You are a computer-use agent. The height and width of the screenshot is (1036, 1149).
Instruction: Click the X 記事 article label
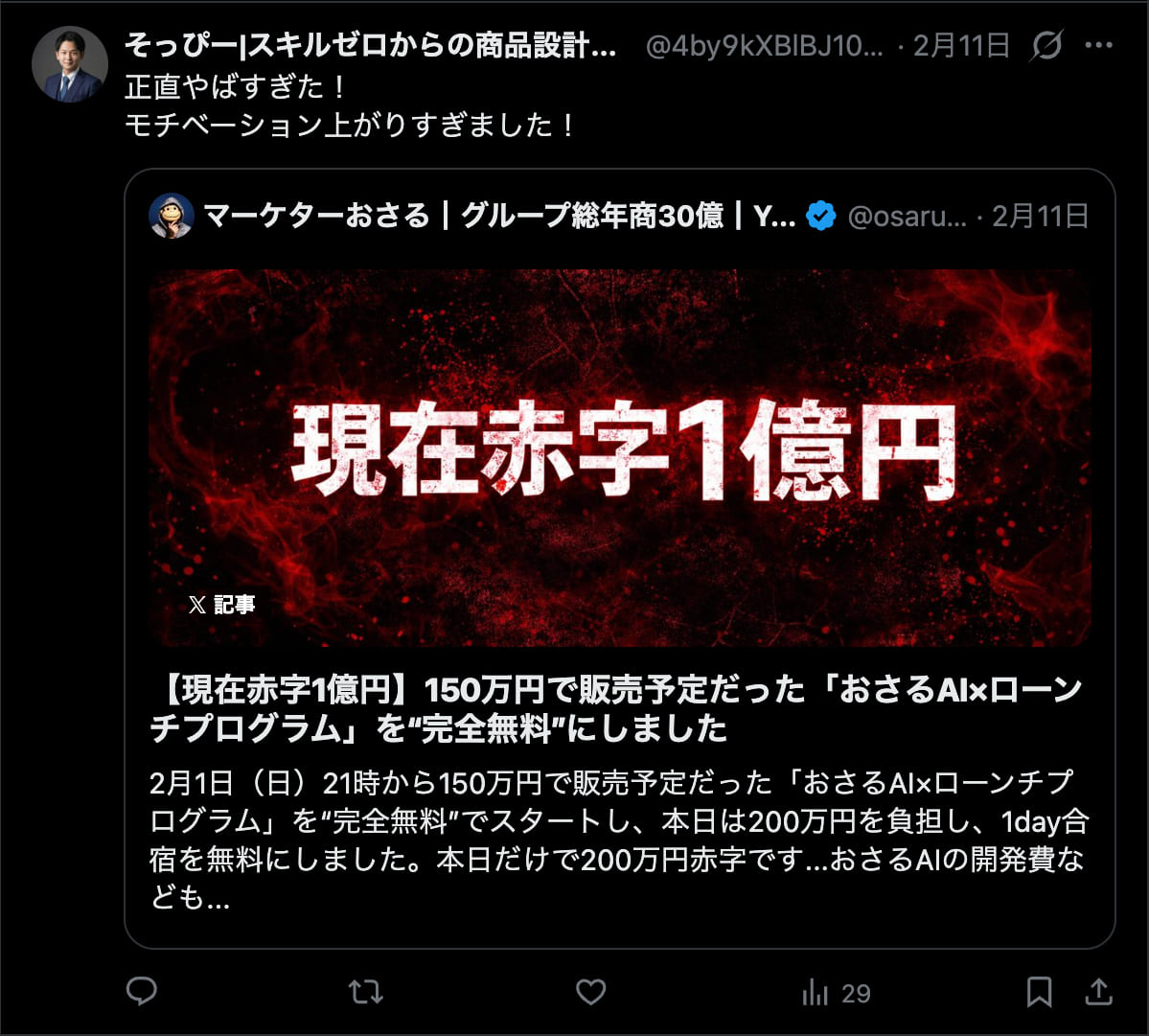222,605
